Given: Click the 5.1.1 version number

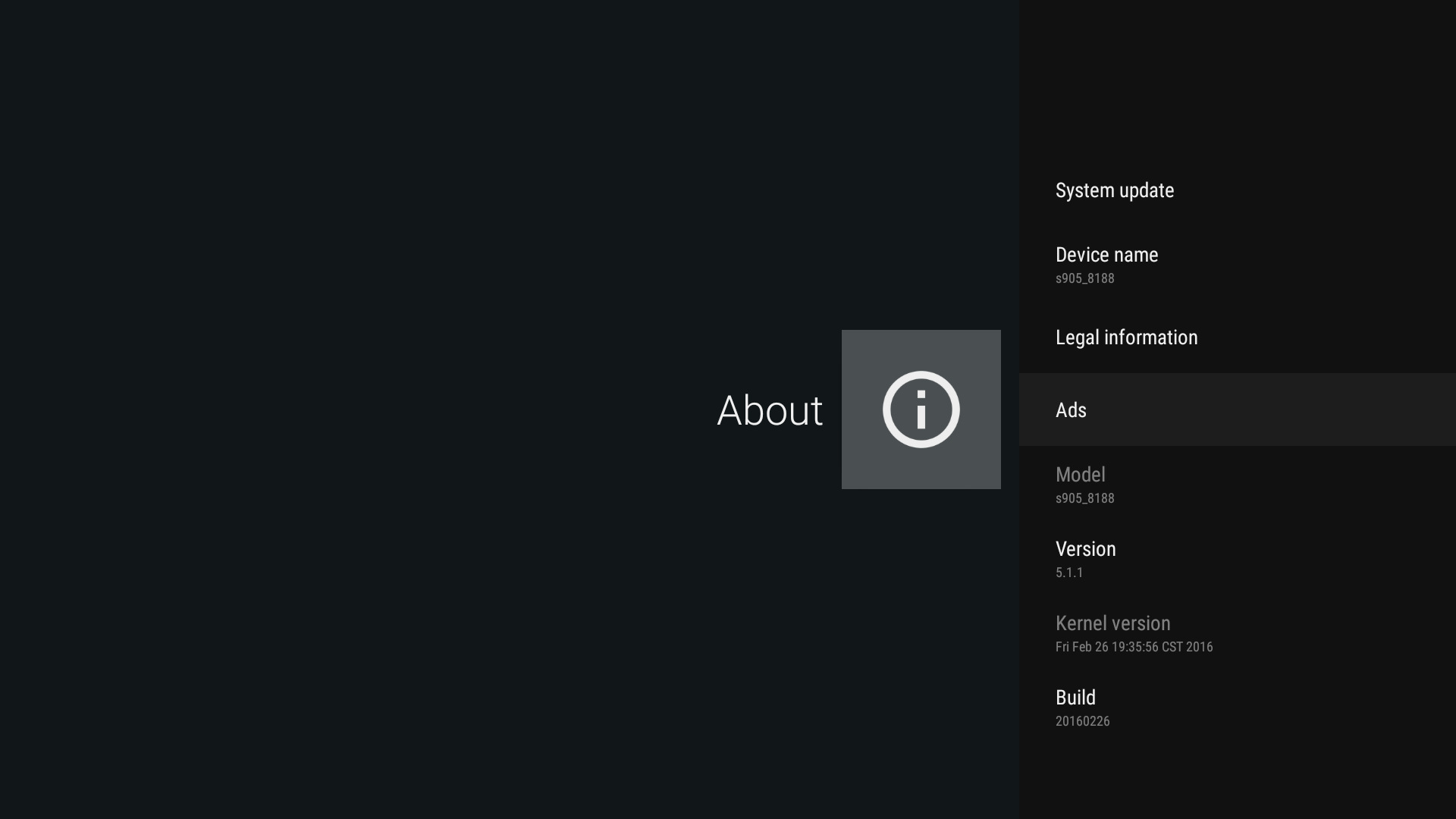Looking at the screenshot, I should pyautogui.click(x=1069, y=573).
